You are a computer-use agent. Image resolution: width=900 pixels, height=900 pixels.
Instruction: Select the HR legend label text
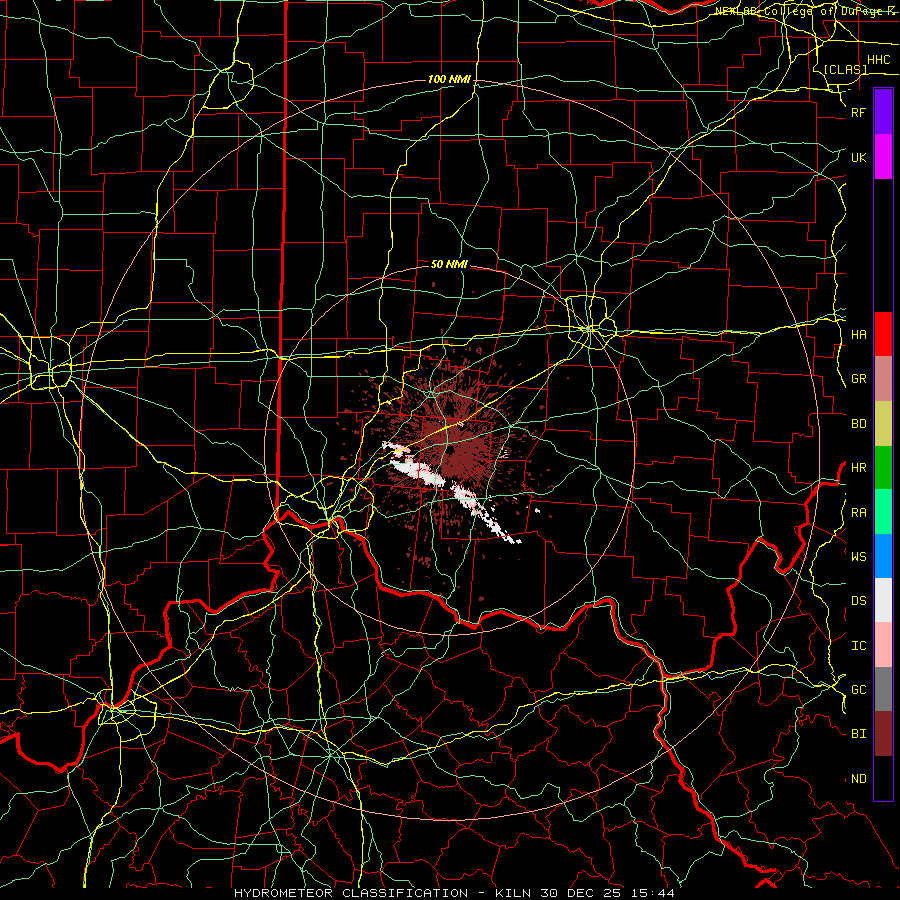[858, 468]
